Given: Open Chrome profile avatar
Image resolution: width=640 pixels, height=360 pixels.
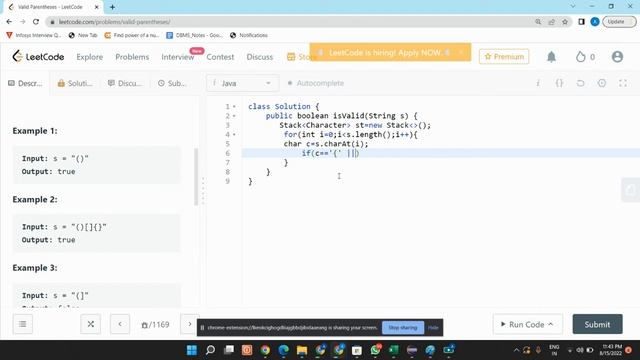Looking at the screenshot, I should click(x=595, y=22).
